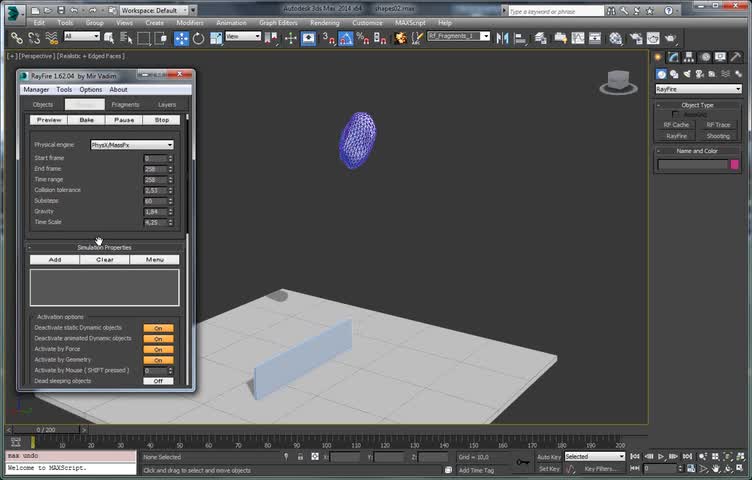
Task: Toggle Angle Snap in main toolbar
Action: click(x=345, y=38)
